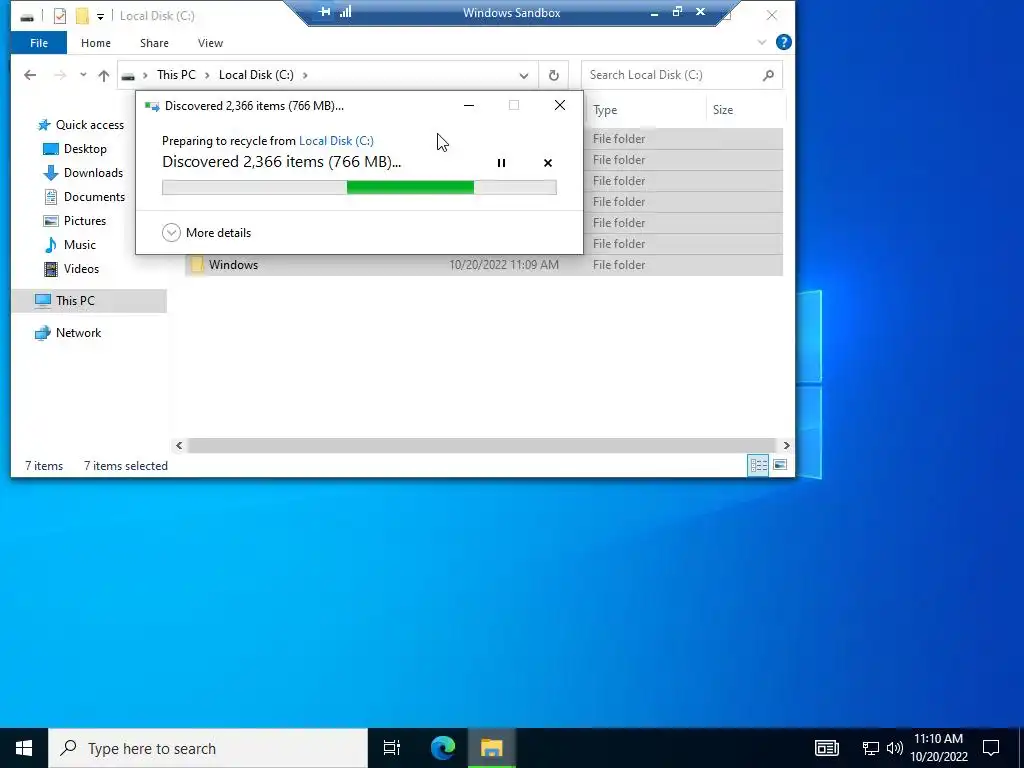Click the green recycle progress bar
1024x768 pixels.
tap(359, 187)
